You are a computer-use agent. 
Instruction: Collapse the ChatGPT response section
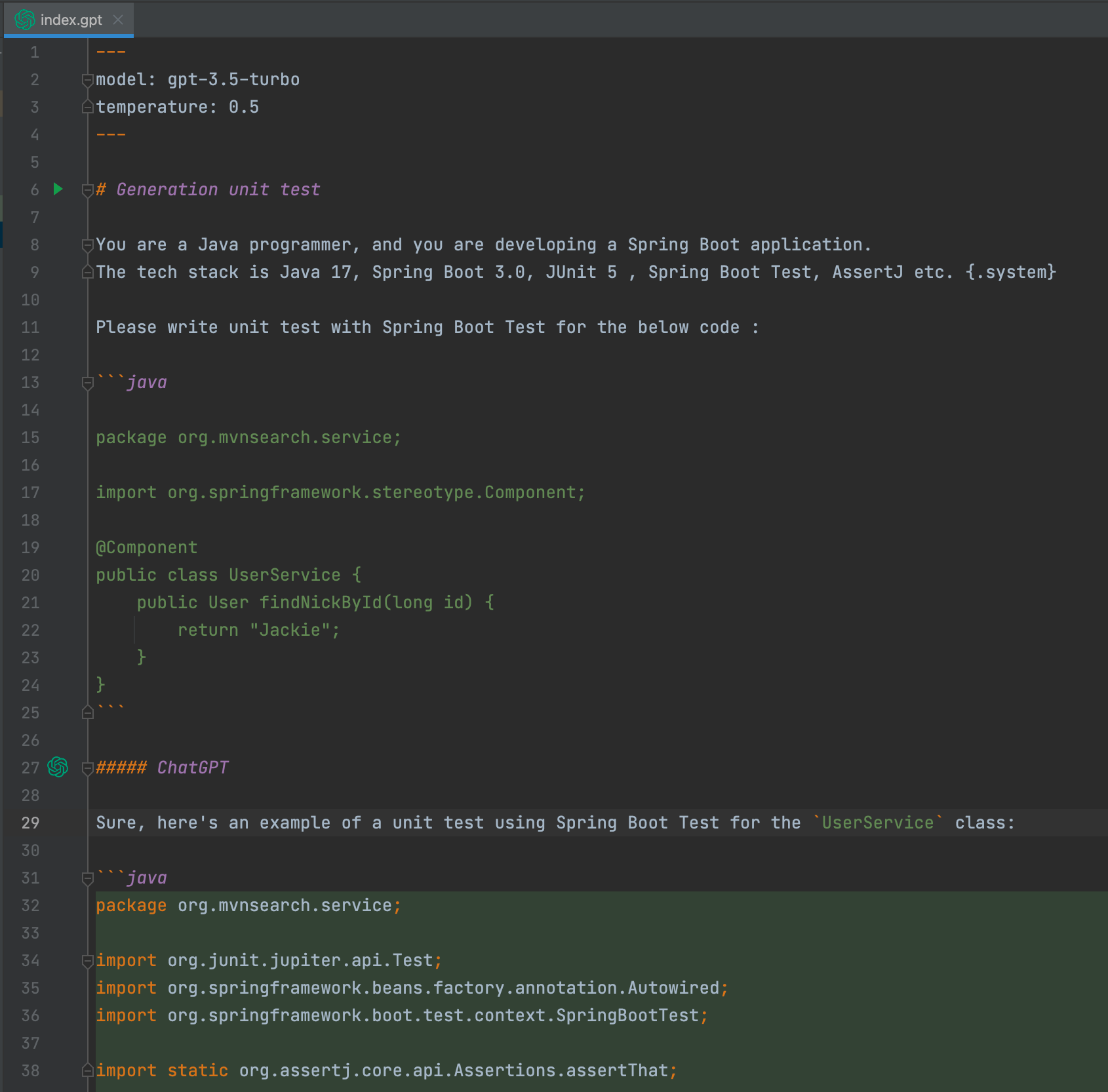click(x=87, y=768)
